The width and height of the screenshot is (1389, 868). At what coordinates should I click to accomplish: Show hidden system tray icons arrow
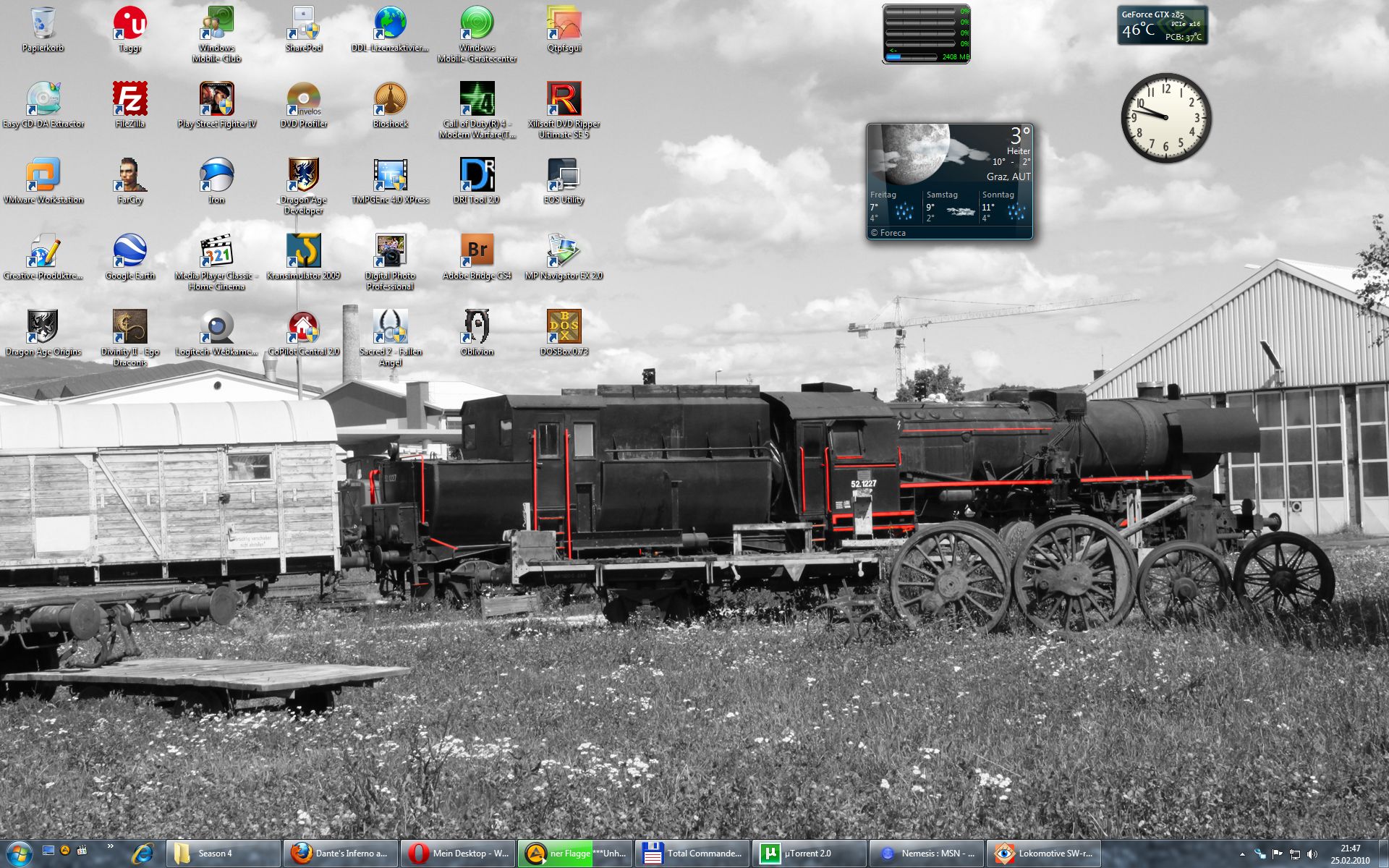(x=1242, y=854)
